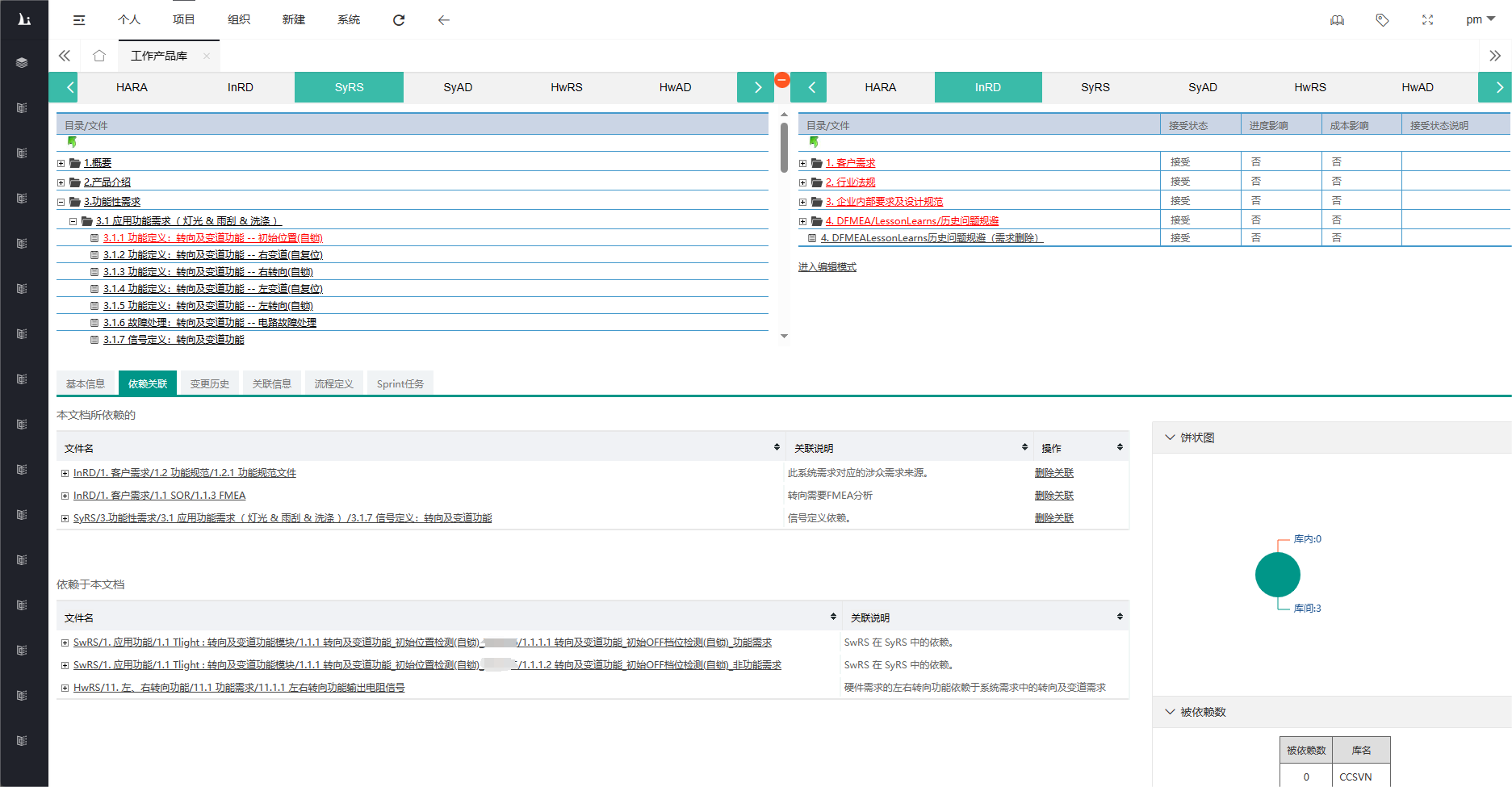Viewport: 1512px width, 787px height.
Task: Click the double right chevron at far right
Action: click(1495, 56)
